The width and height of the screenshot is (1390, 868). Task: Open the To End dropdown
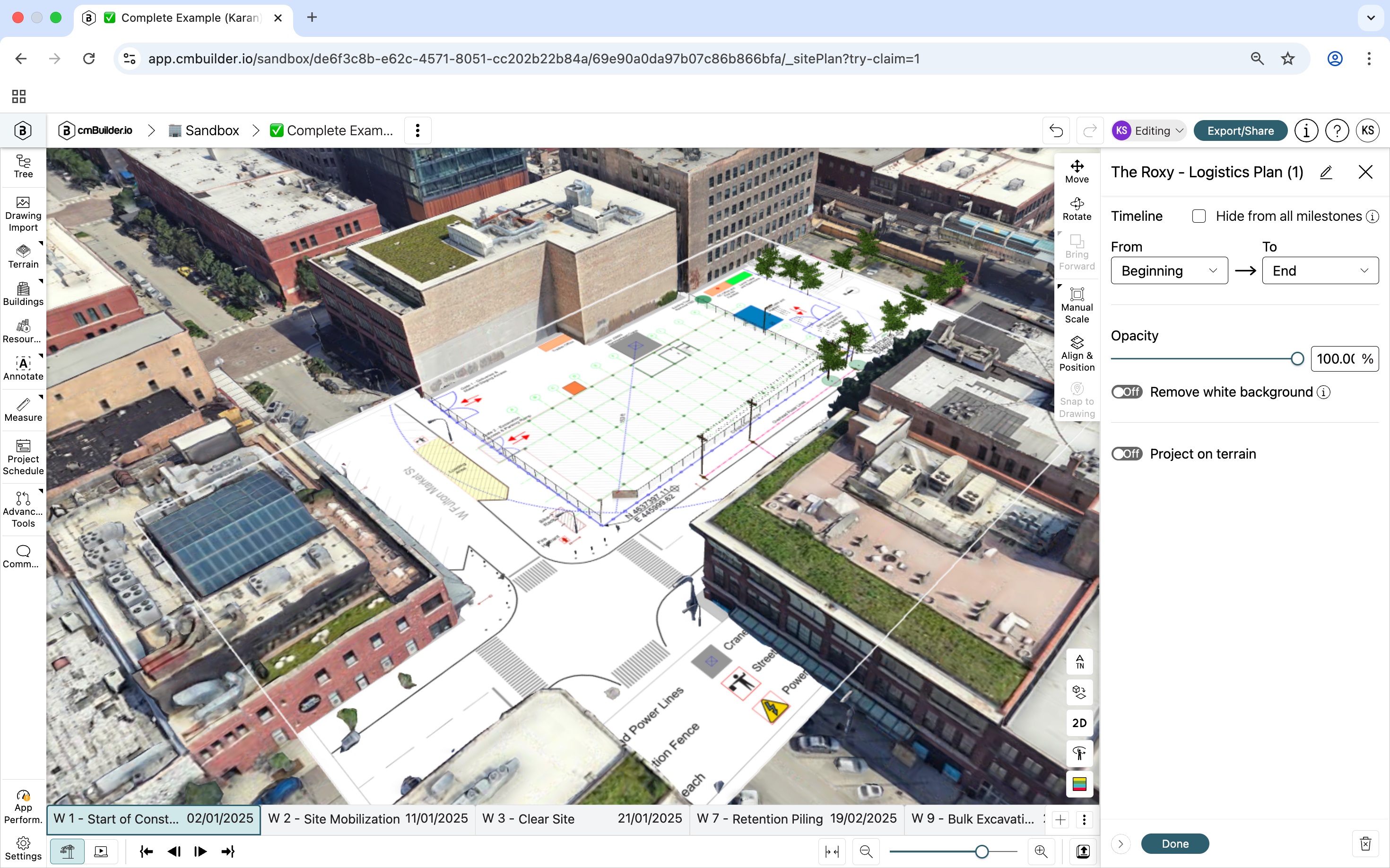point(1320,270)
